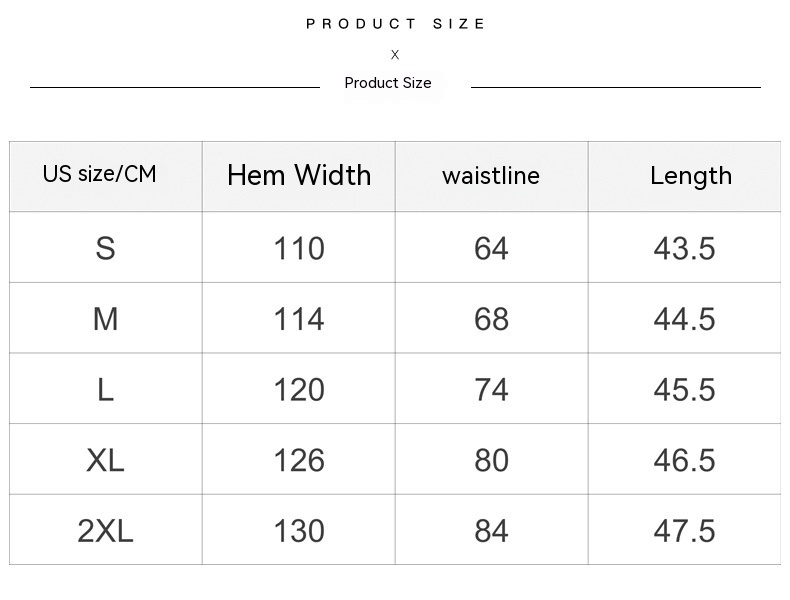Image resolution: width=790 pixels, height=600 pixels.
Task: Click the L size row label
Action: (x=105, y=390)
